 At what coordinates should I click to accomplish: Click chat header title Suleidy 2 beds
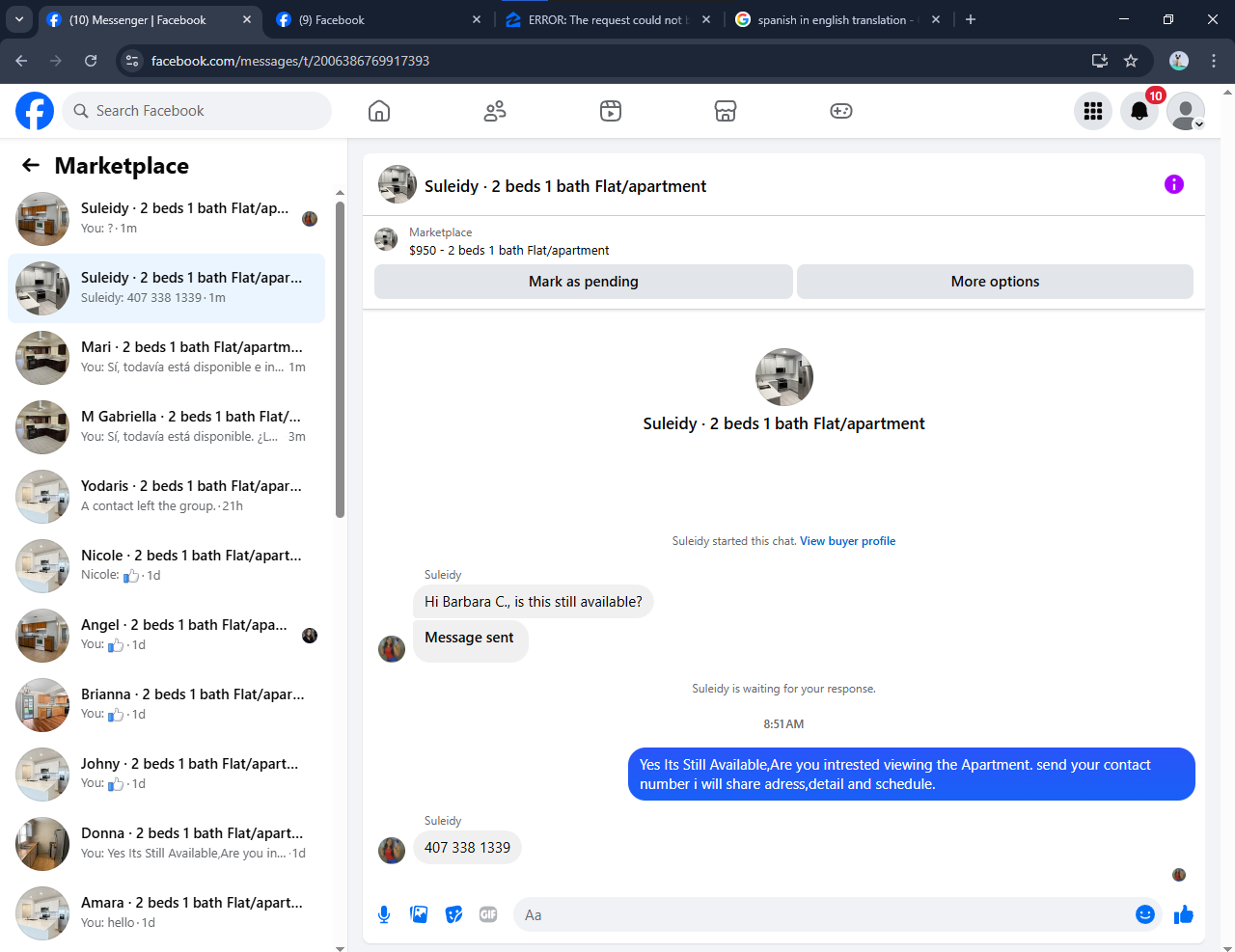[x=565, y=186]
